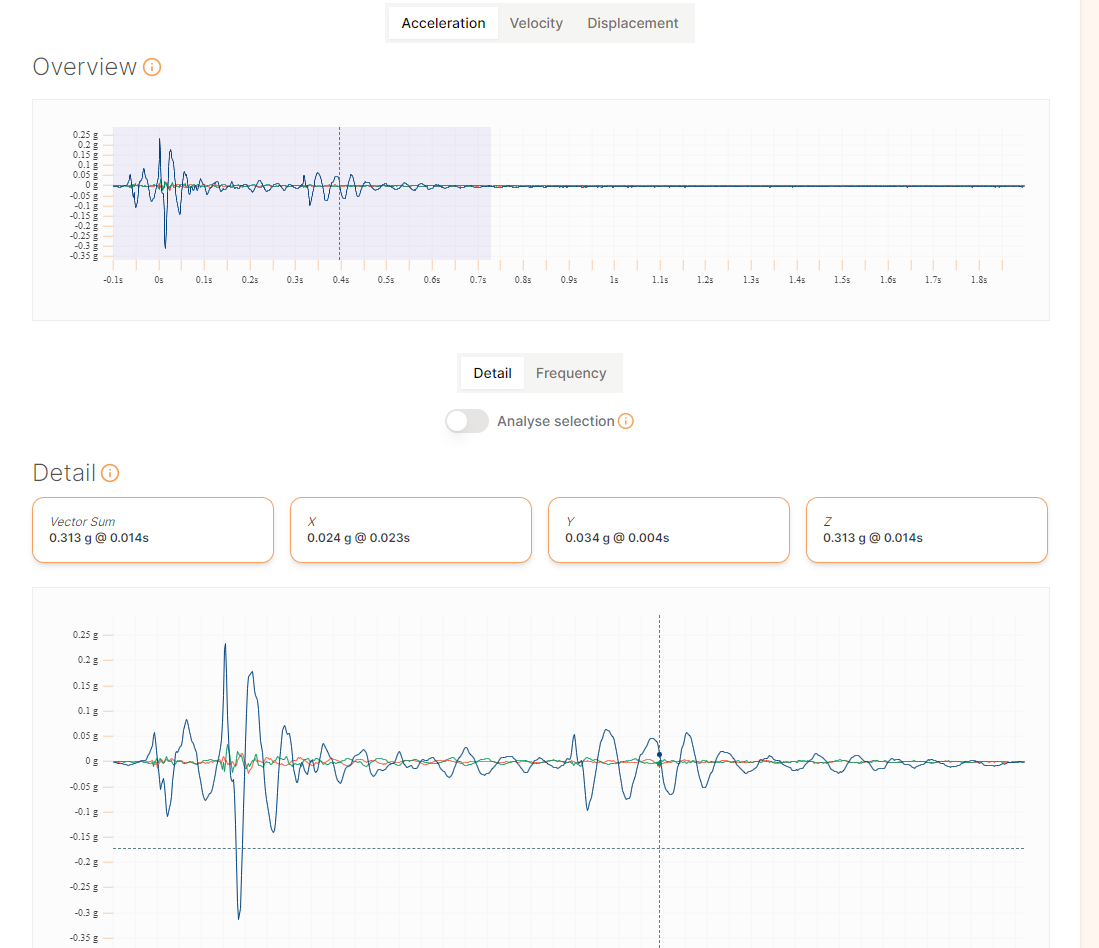Click the Y axis peak card
Viewport: 1099px width, 948px height.
pyautogui.click(x=669, y=530)
